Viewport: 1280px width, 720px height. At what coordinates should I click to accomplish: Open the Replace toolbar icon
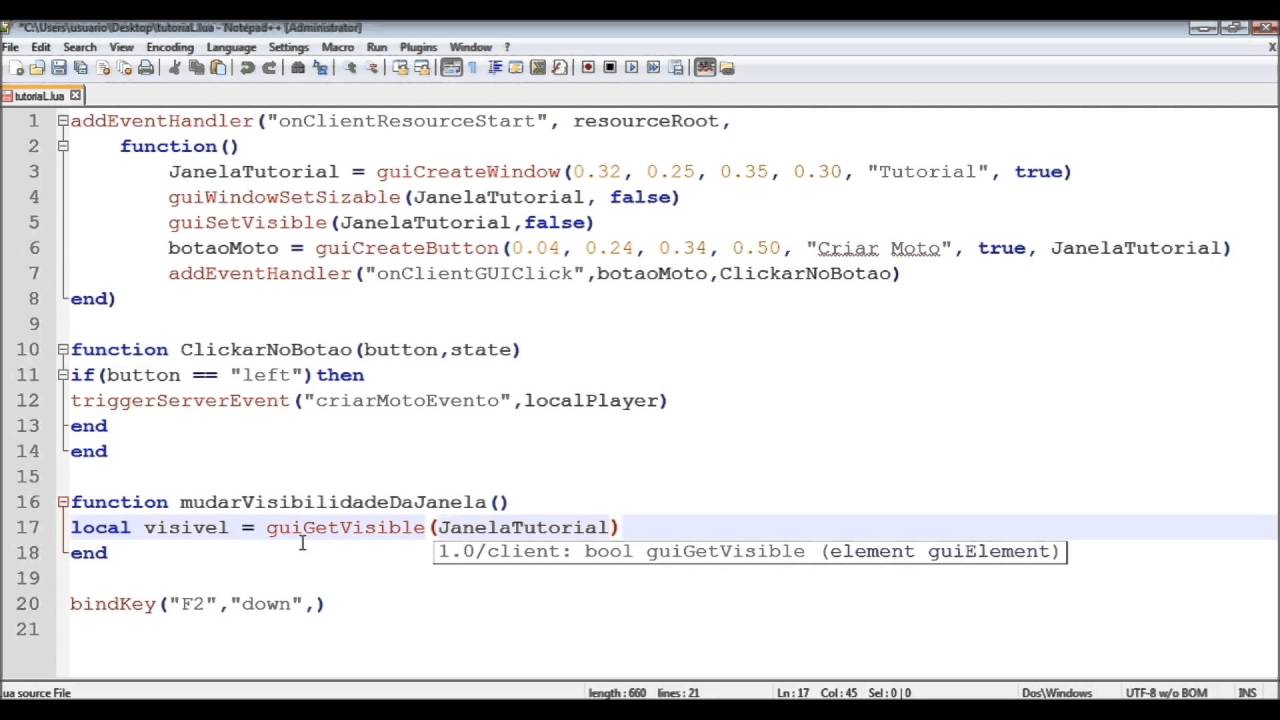coord(320,68)
